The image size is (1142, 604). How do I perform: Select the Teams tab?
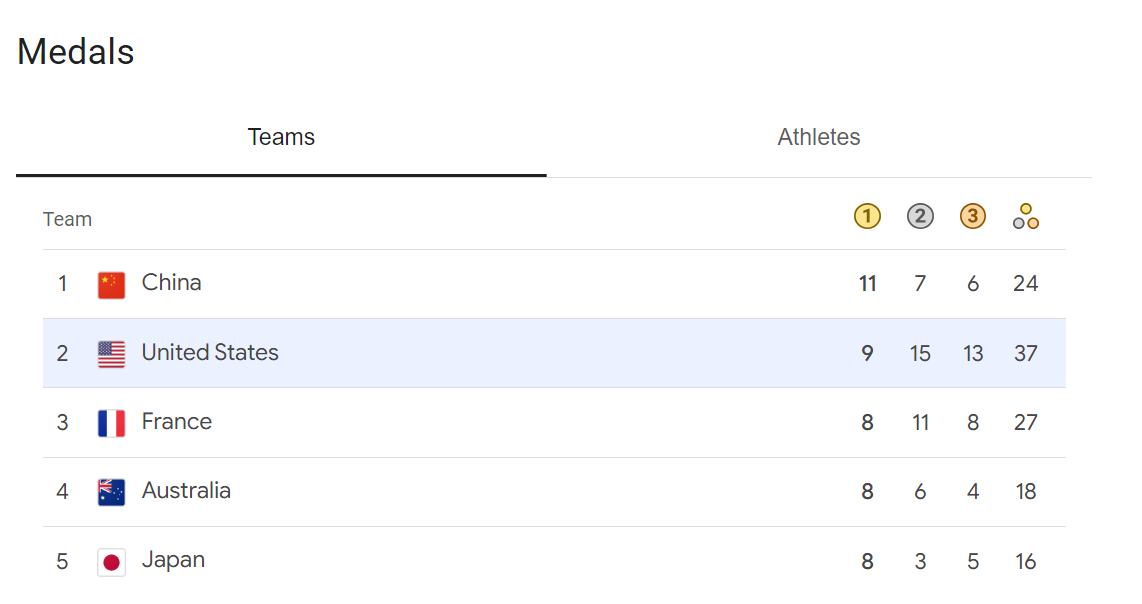pos(281,137)
